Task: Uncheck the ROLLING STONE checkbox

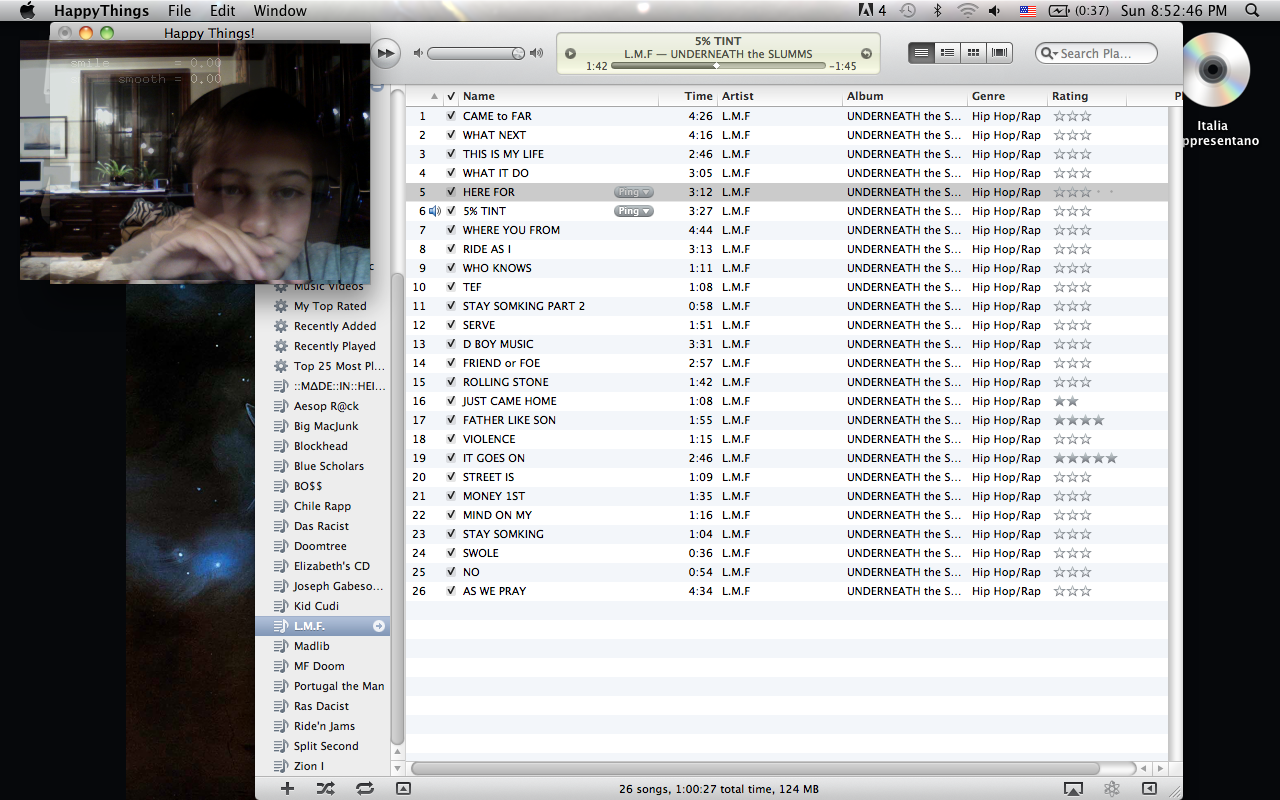Action: click(x=451, y=382)
